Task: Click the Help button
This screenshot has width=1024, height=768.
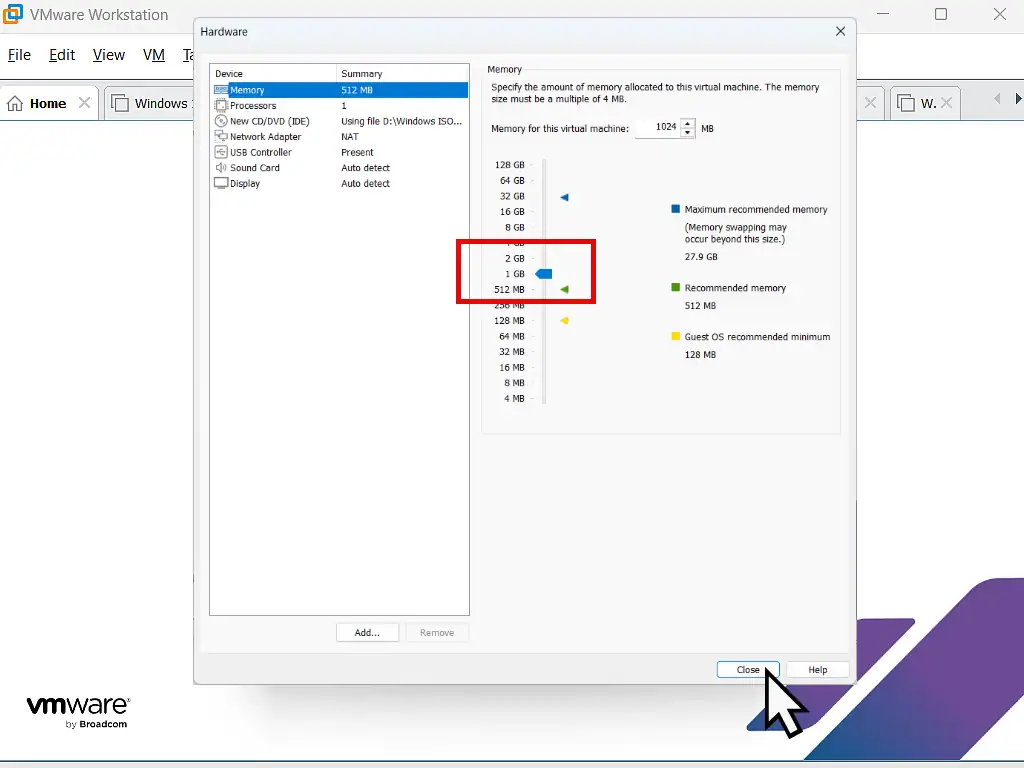Action: [817, 670]
